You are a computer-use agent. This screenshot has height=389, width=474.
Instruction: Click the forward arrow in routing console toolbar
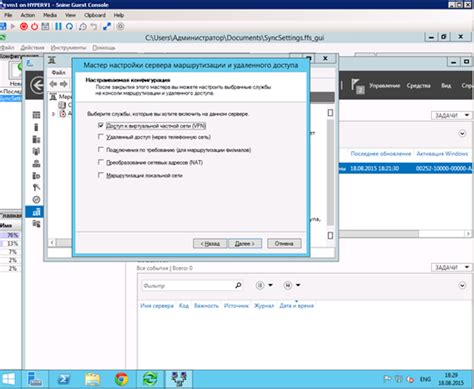(64, 84)
